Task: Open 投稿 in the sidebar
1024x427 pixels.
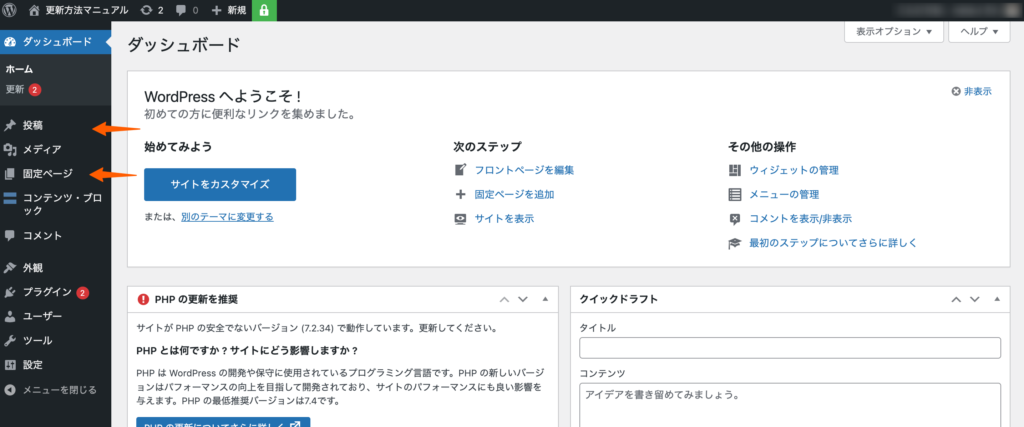Action: tap(33, 126)
